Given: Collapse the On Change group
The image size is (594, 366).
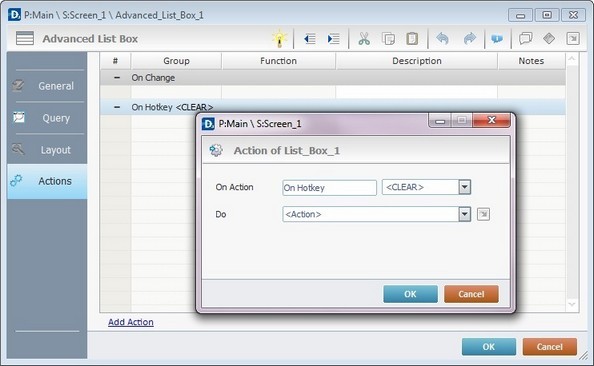Looking at the screenshot, I should click(117, 78).
